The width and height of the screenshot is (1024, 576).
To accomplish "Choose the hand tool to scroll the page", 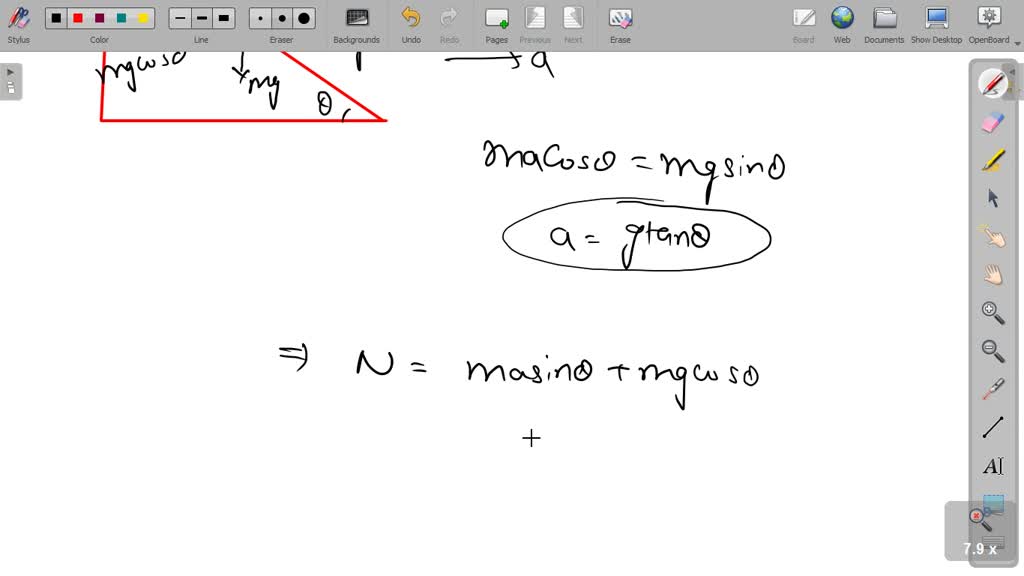I will click(x=992, y=274).
